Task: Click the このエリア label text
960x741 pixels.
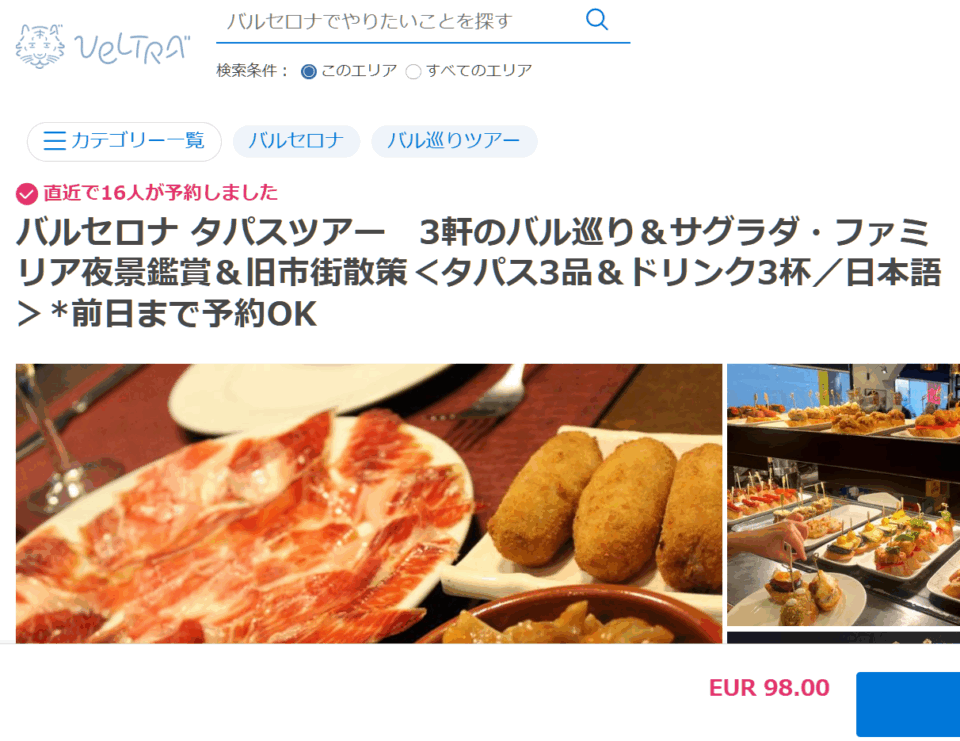Action: coord(359,71)
